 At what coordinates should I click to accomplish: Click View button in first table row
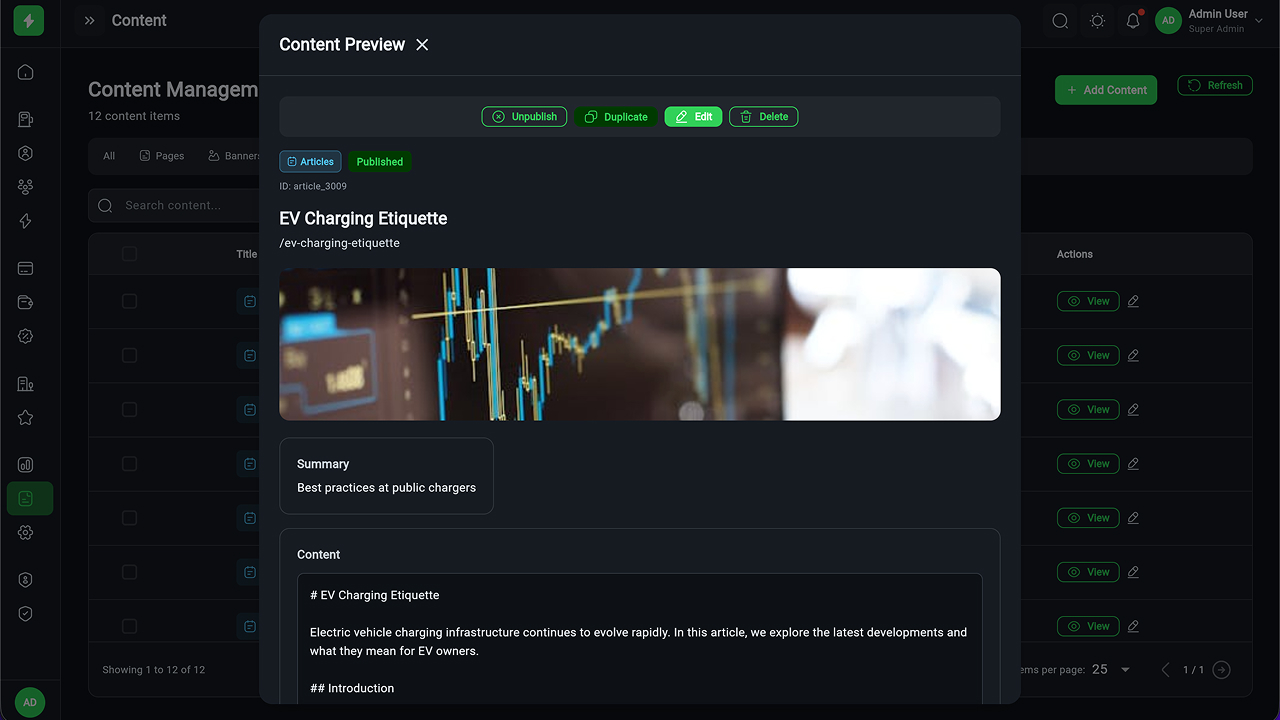(x=1088, y=301)
